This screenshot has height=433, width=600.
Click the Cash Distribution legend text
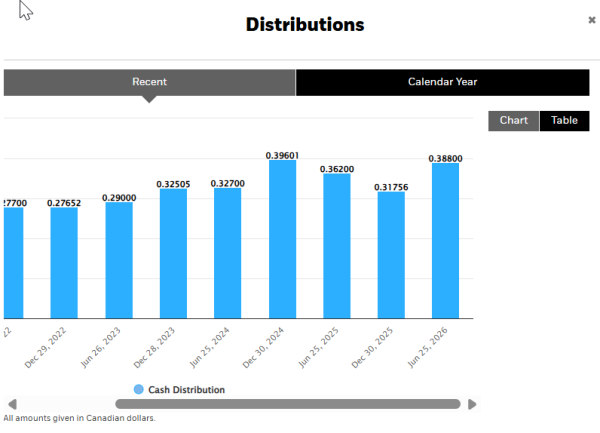tap(186, 390)
